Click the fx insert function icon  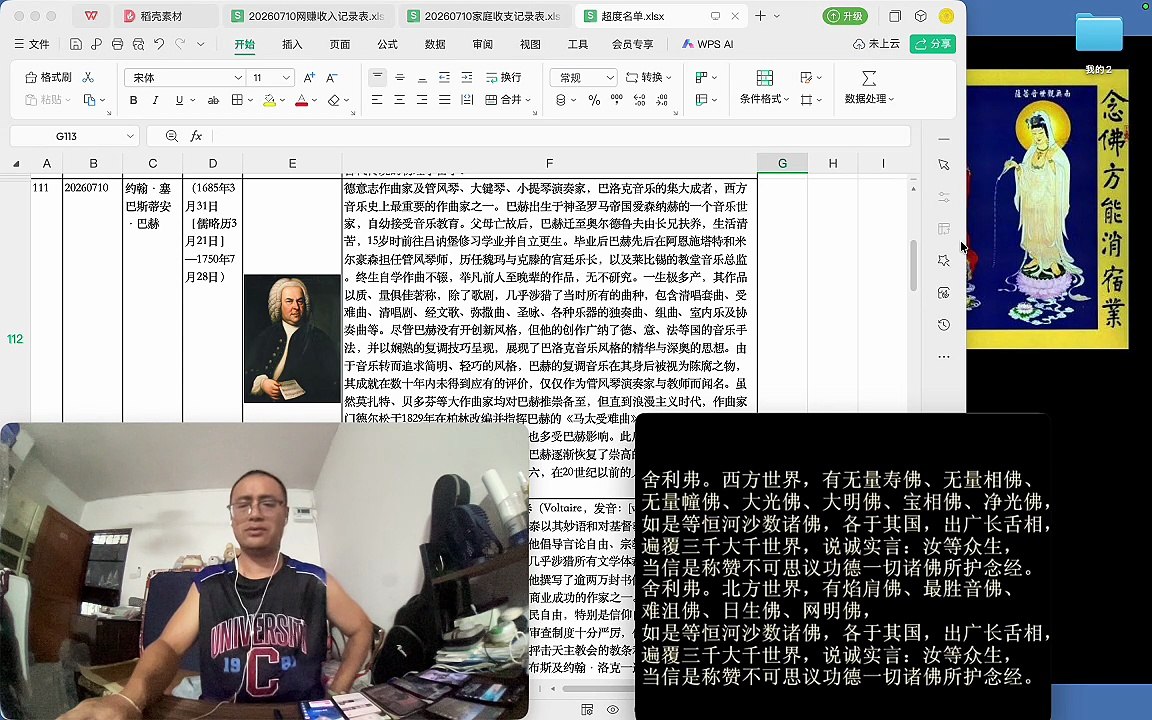click(x=196, y=136)
